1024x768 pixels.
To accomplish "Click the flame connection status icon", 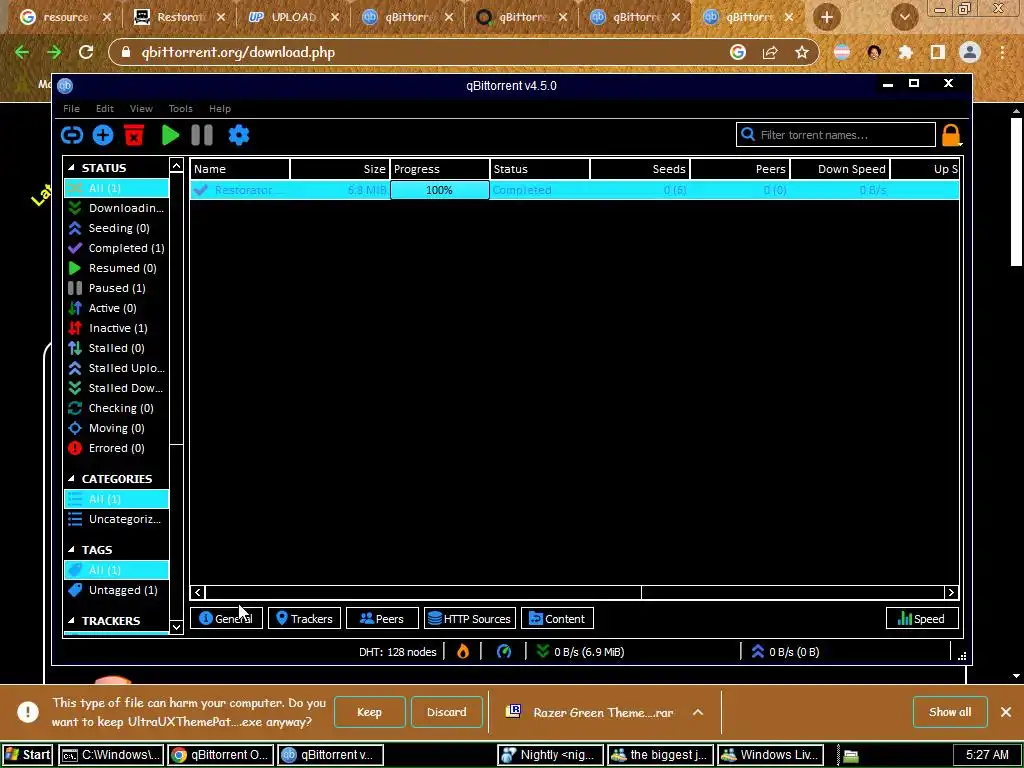I will pyautogui.click(x=462, y=652).
